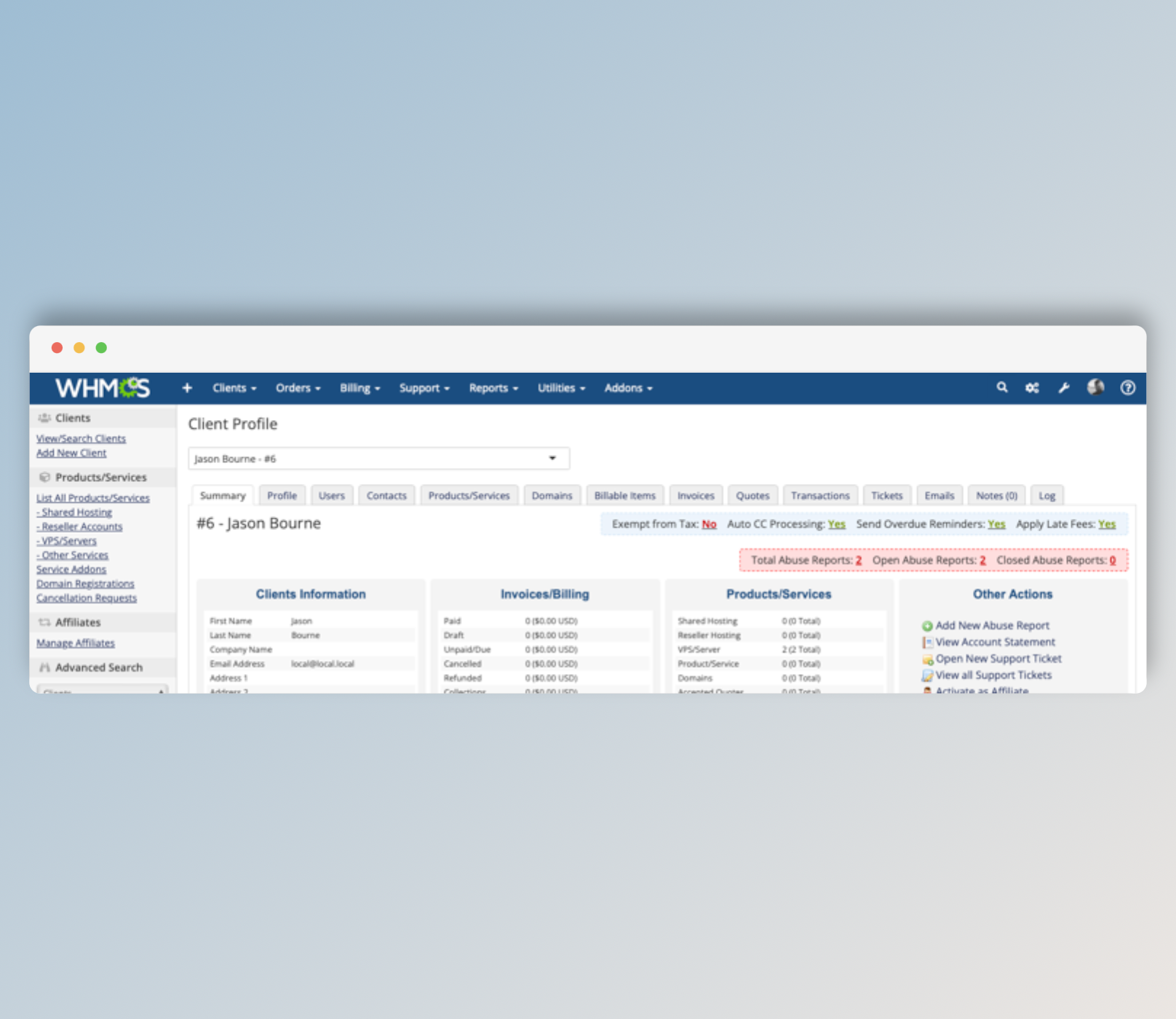
Task: Click the plus quick-add icon
Action: [187, 388]
